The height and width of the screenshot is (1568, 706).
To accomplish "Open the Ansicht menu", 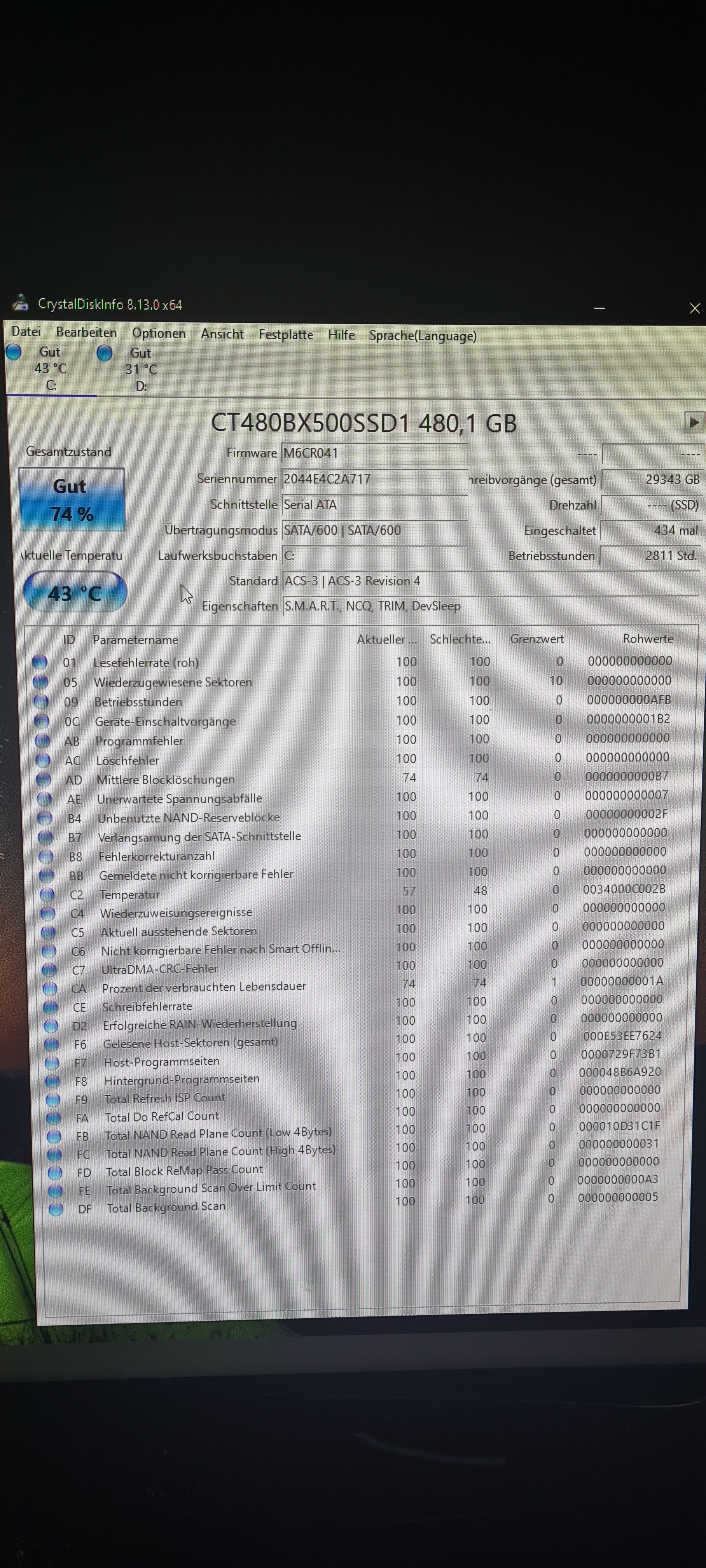I will (222, 334).
